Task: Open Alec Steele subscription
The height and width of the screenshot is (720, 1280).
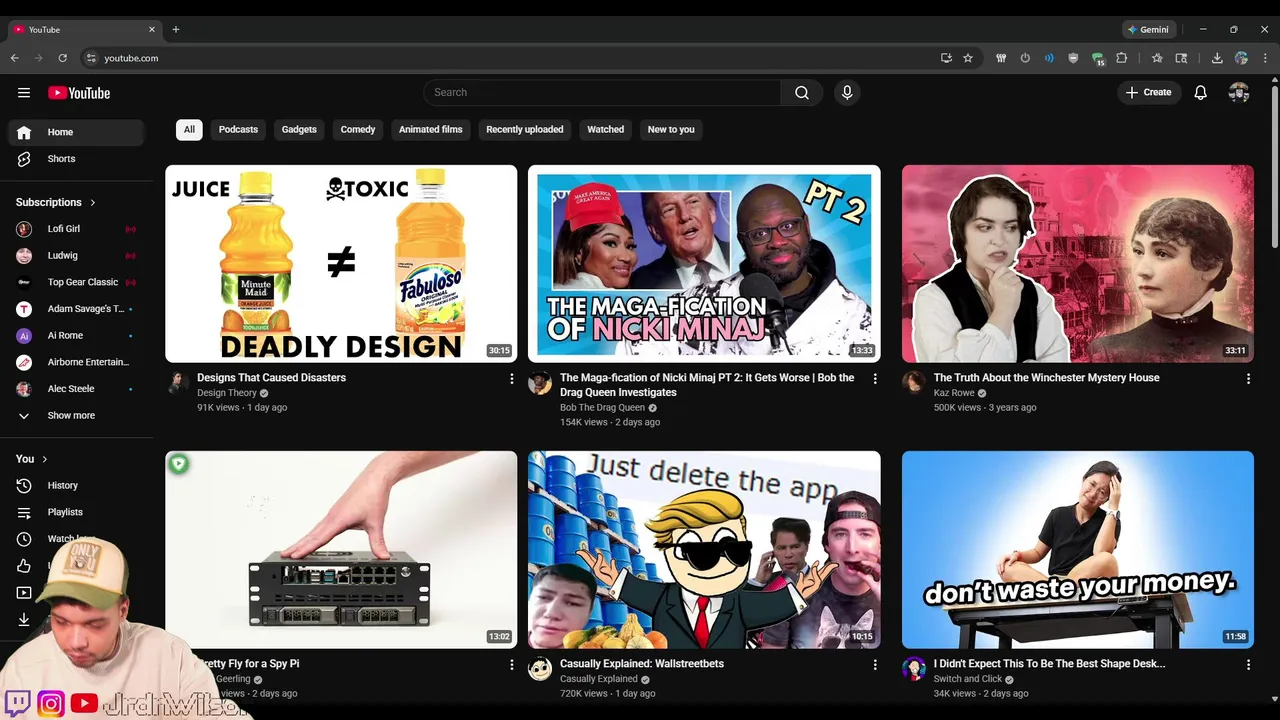Action: [76, 389]
